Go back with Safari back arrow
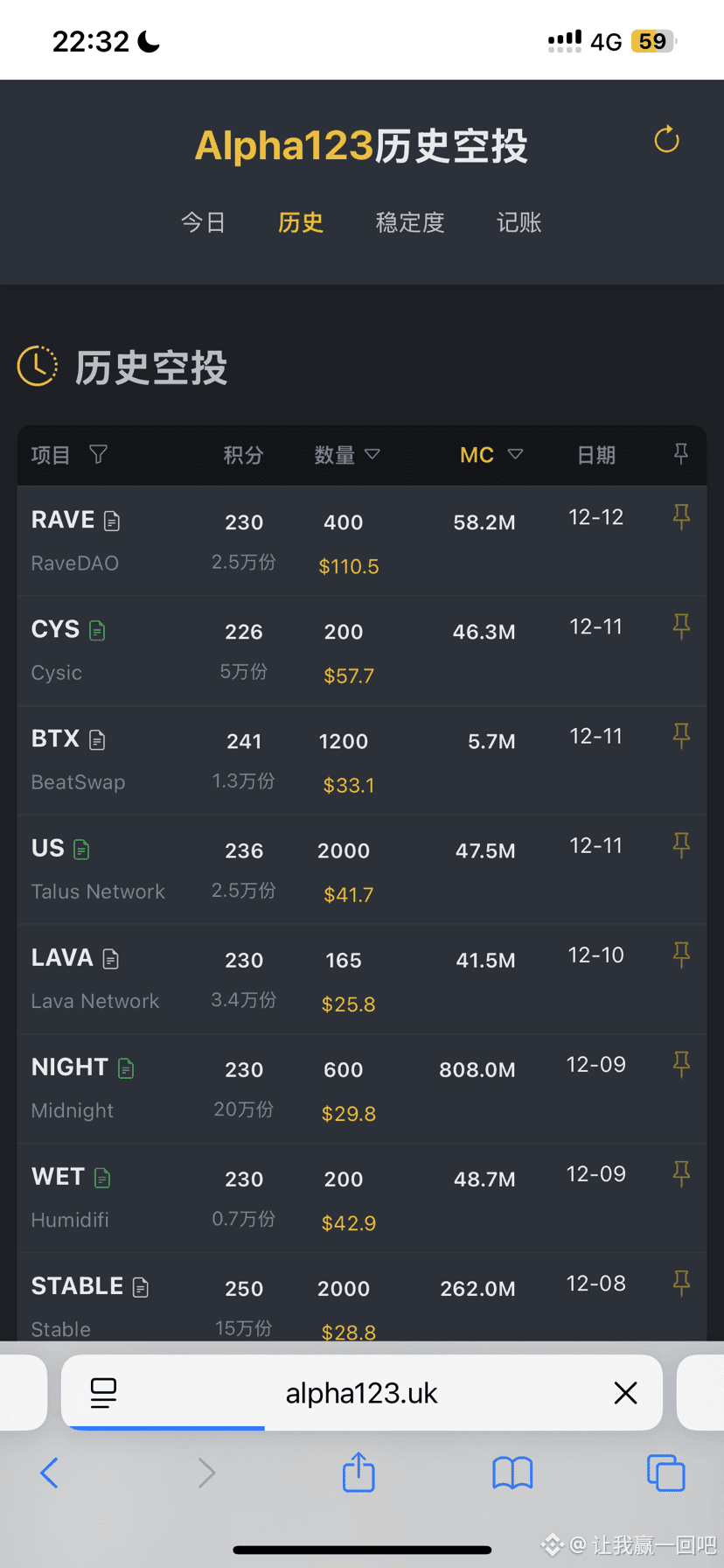Viewport: 724px width, 1568px height. point(50,1473)
